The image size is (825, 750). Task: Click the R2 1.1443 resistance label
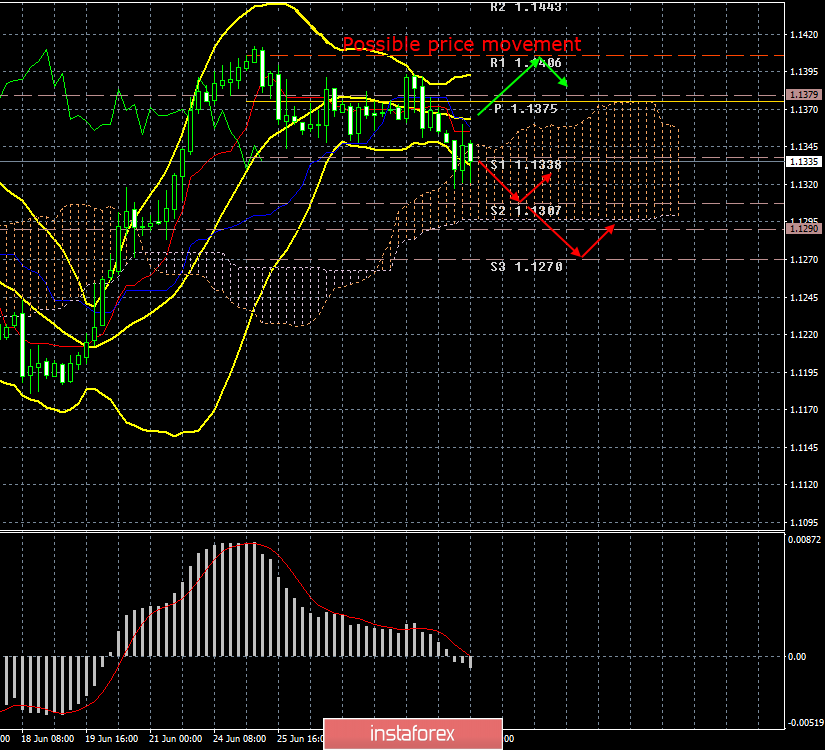[x=526, y=7]
